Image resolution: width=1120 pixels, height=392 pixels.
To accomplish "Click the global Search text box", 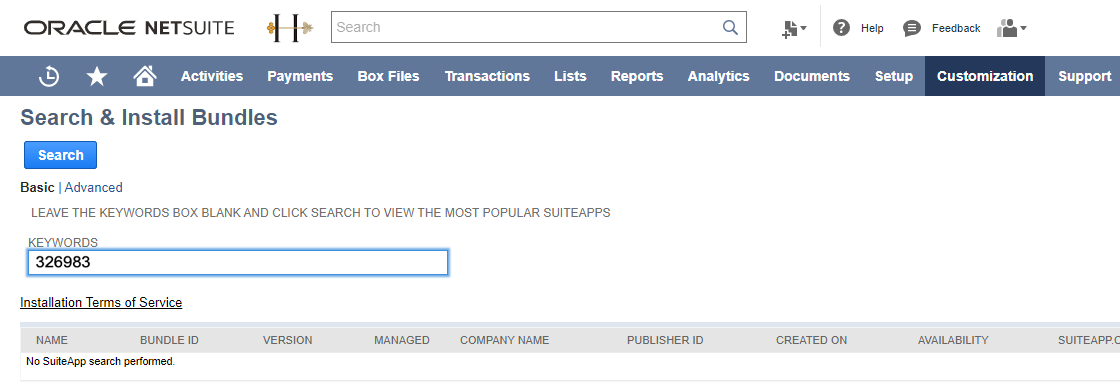I will click(539, 27).
